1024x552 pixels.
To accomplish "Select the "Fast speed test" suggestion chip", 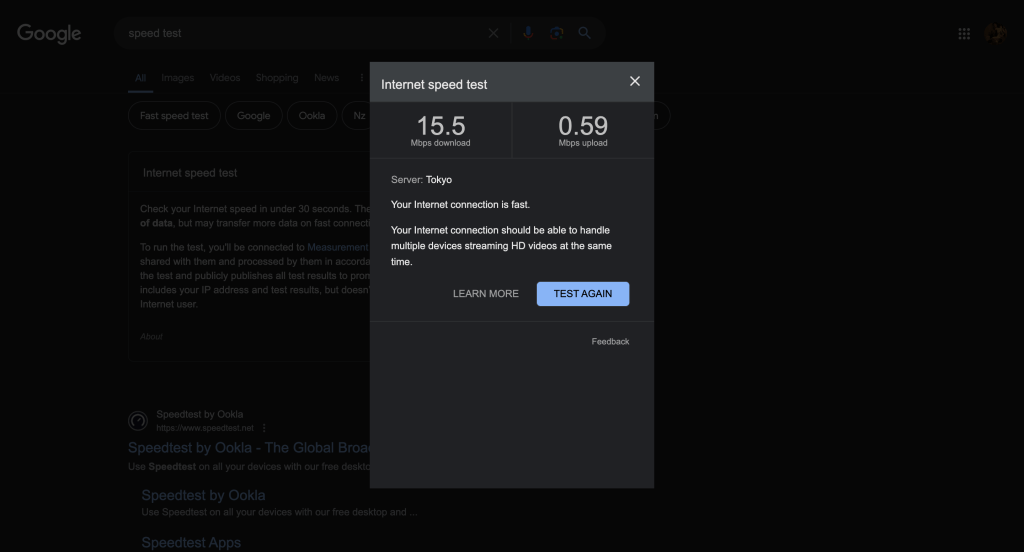I will coord(174,116).
